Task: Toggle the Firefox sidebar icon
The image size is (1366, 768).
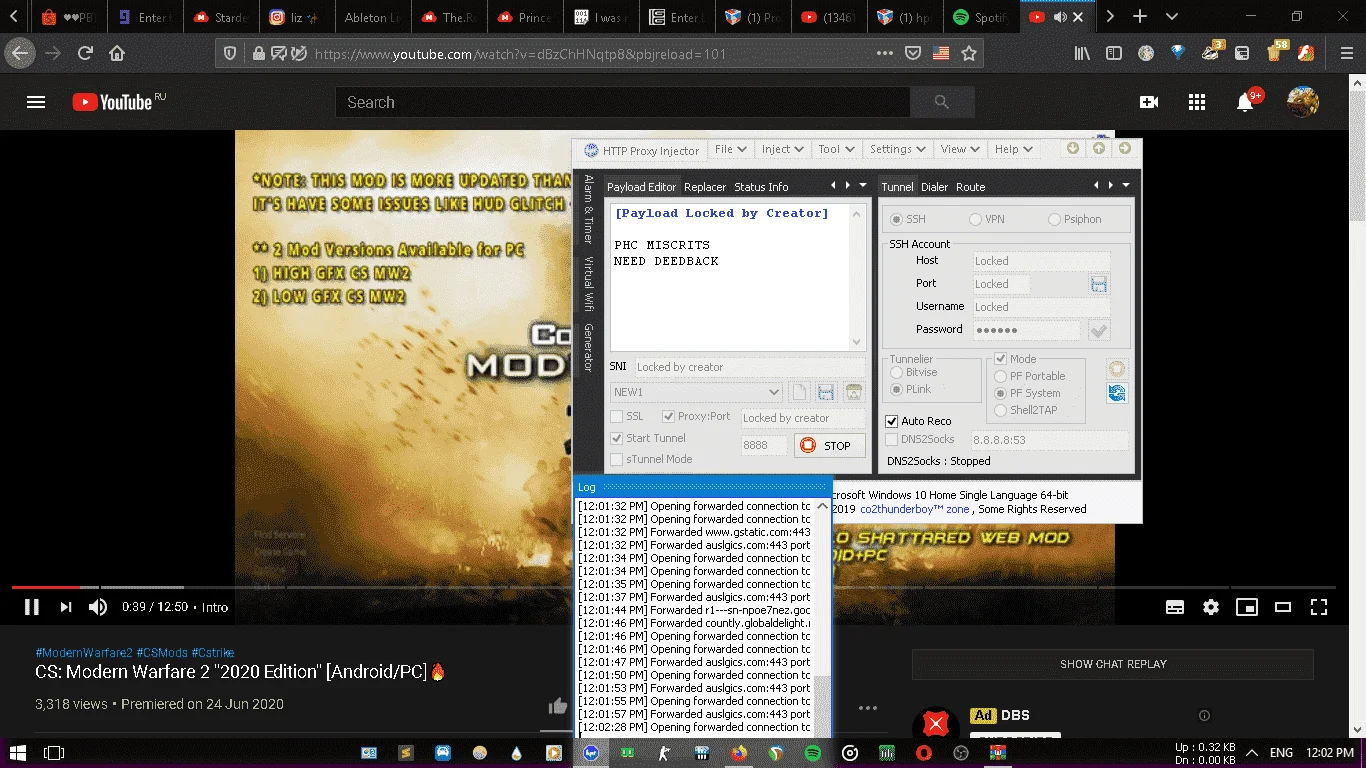Action: pos(1114,54)
